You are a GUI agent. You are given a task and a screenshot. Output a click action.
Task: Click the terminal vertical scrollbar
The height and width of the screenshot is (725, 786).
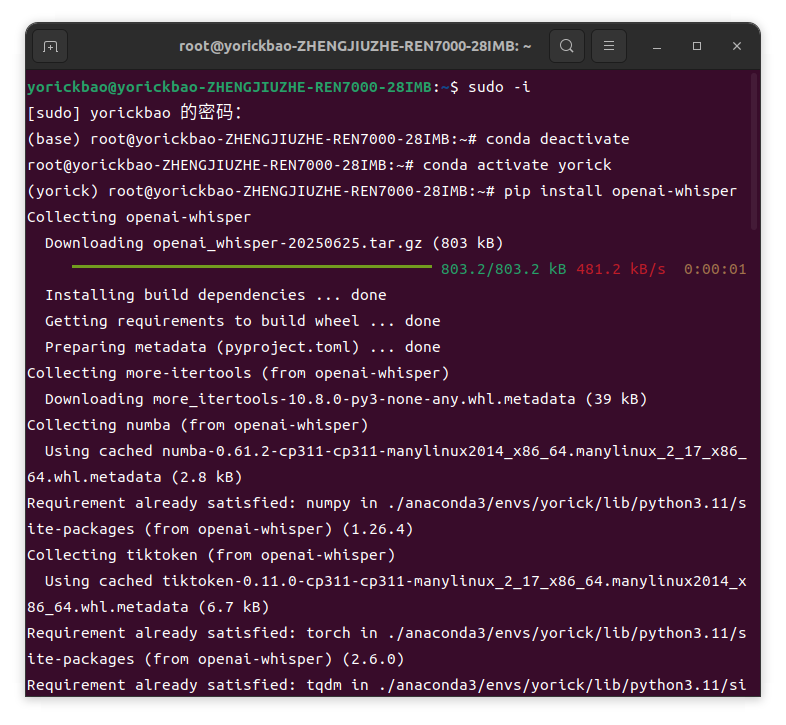pyautogui.click(x=754, y=152)
